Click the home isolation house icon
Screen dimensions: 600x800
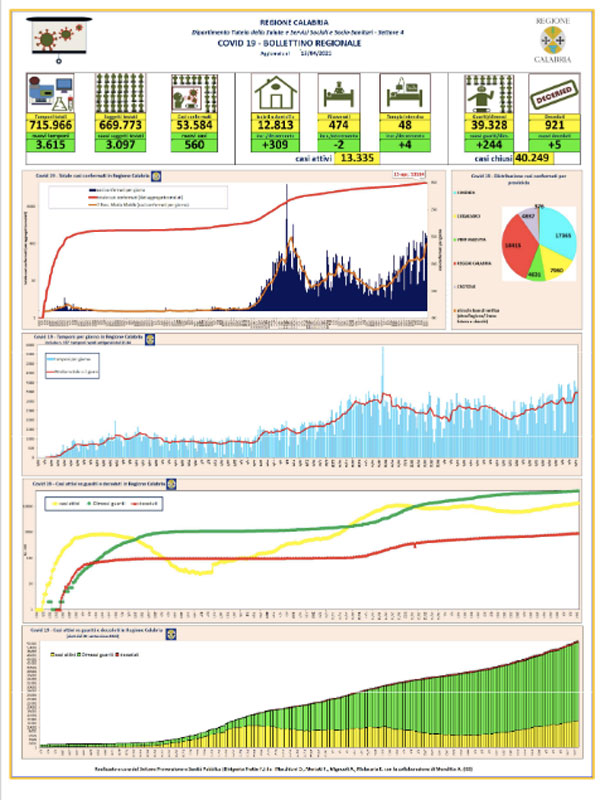(276, 93)
